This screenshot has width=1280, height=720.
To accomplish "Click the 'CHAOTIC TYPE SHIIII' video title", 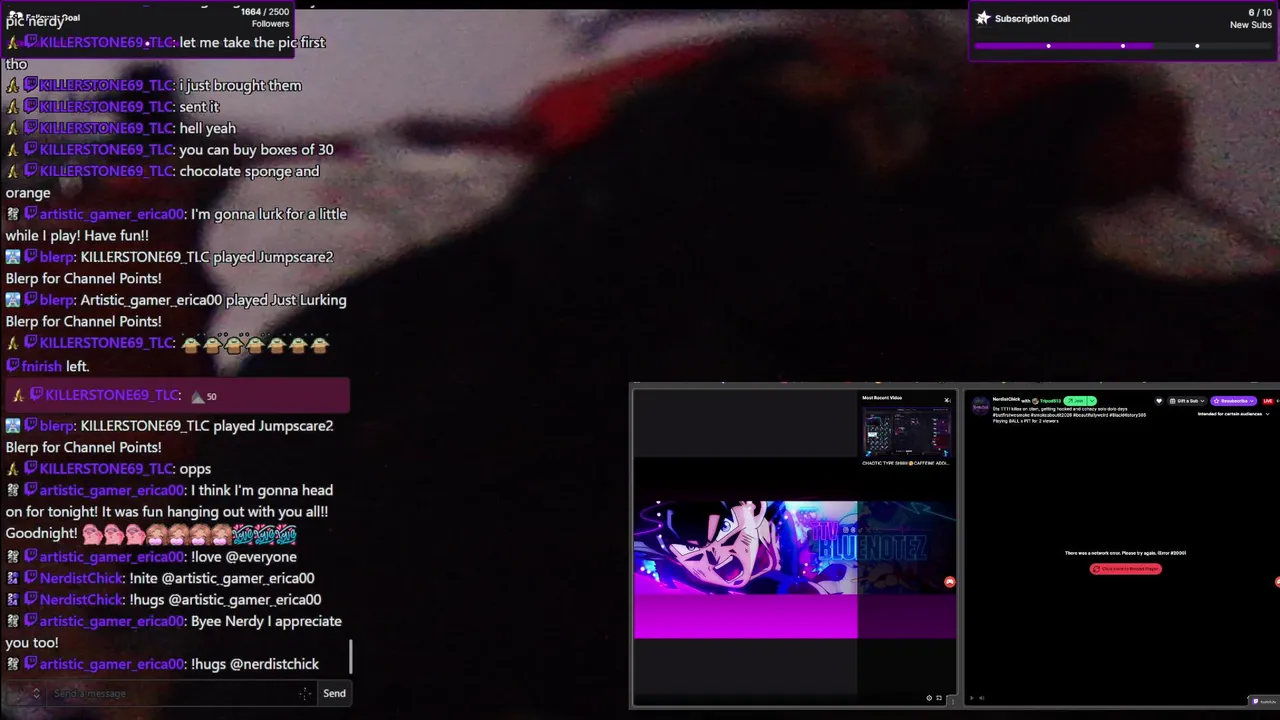I will point(906,463).
